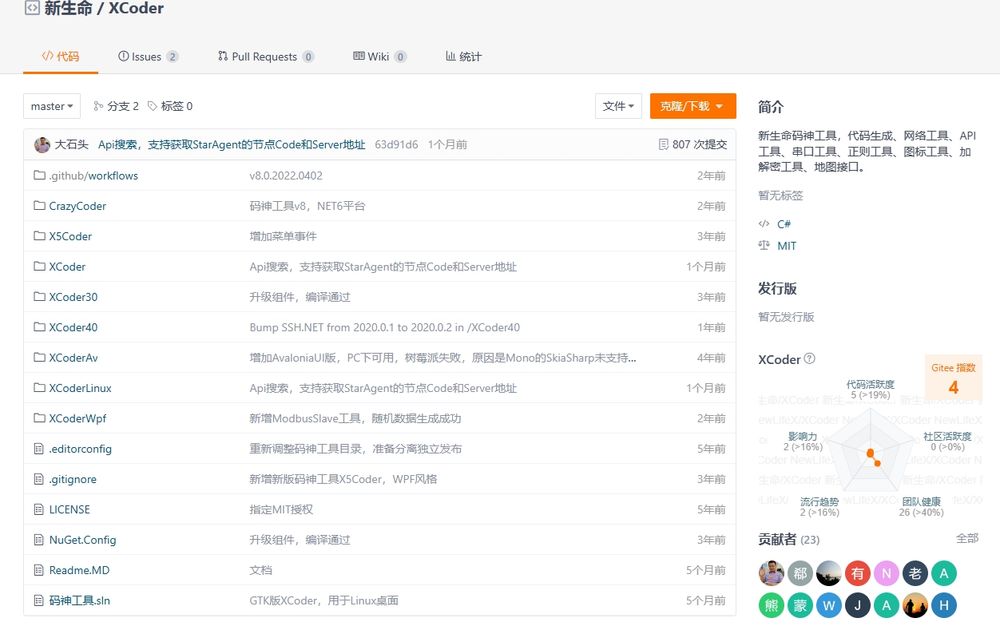Click the LICENSE file icon
The image size is (1000, 629).
point(39,509)
